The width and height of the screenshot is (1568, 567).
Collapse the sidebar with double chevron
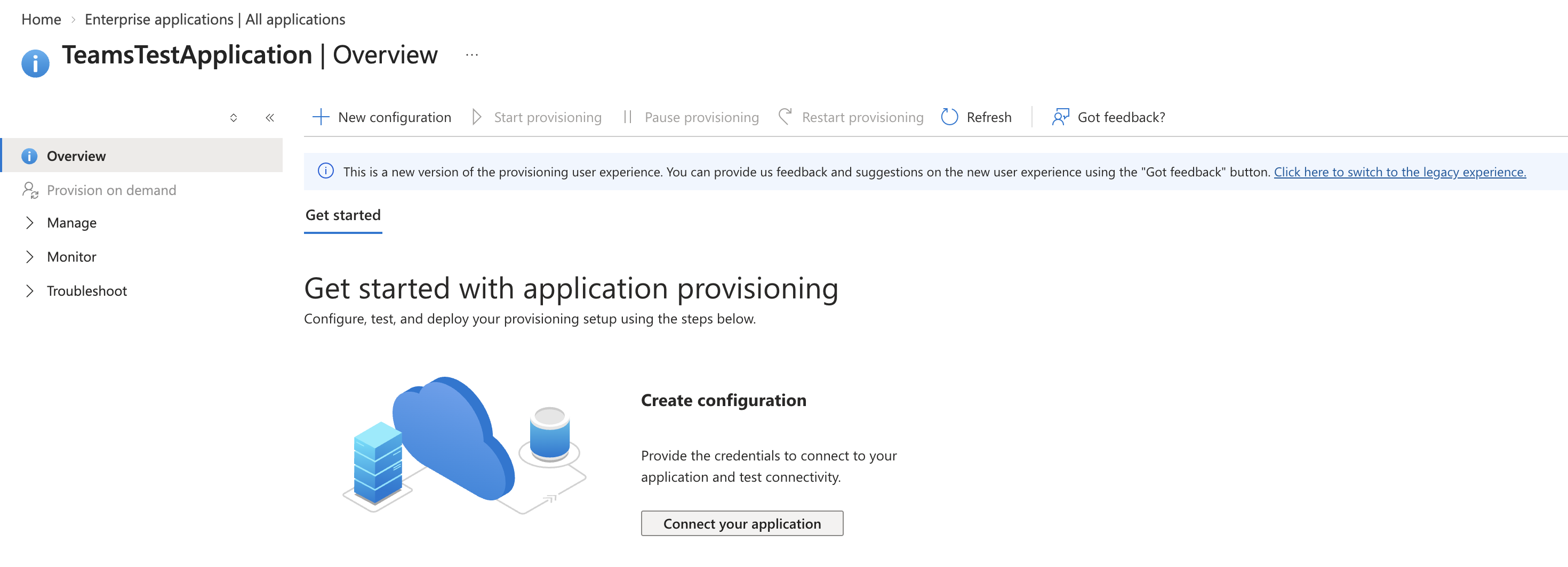pyautogui.click(x=270, y=117)
